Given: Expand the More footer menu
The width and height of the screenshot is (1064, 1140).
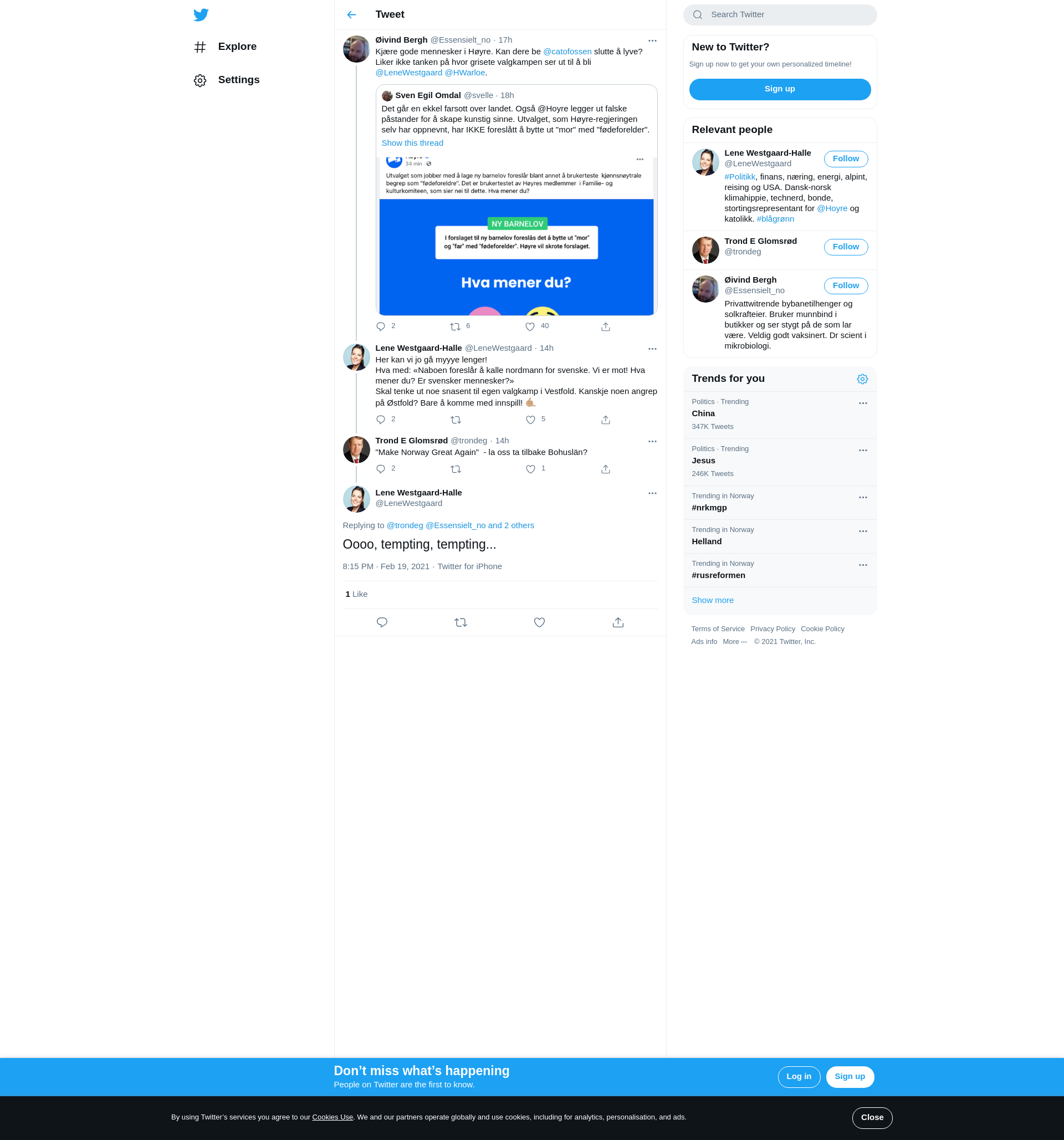Looking at the screenshot, I should pyautogui.click(x=734, y=642).
